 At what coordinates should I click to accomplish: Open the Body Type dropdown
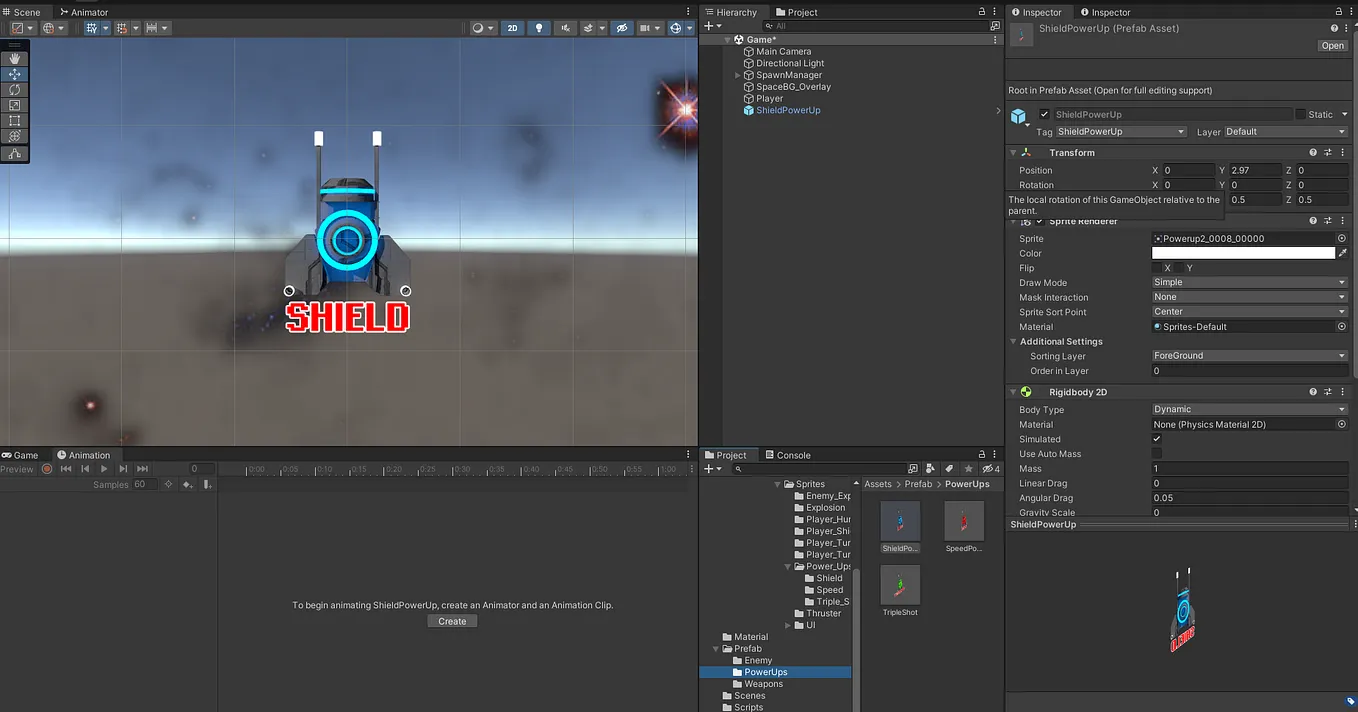pyautogui.click(x=1248, y=409)
